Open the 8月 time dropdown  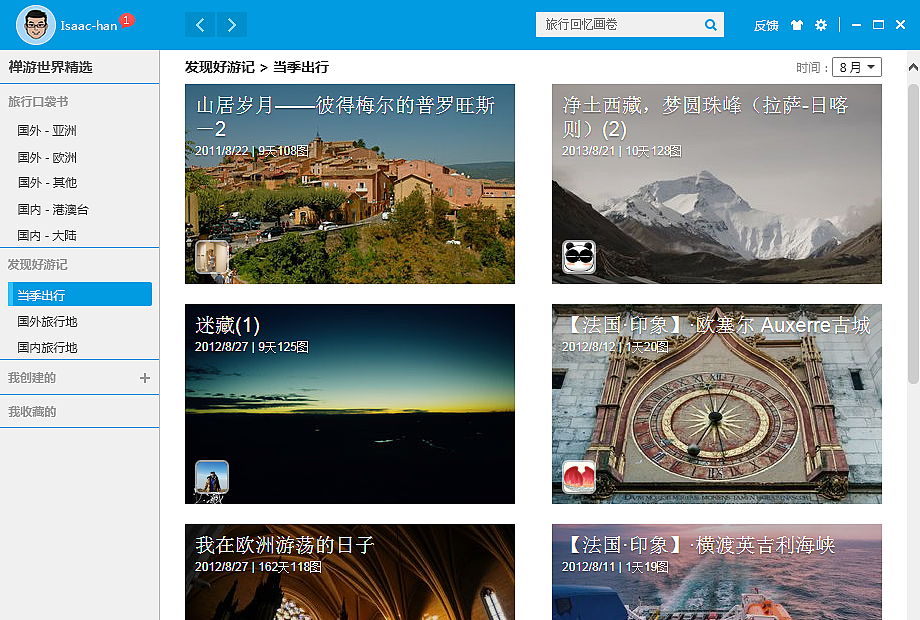click(x=857, y=67)
